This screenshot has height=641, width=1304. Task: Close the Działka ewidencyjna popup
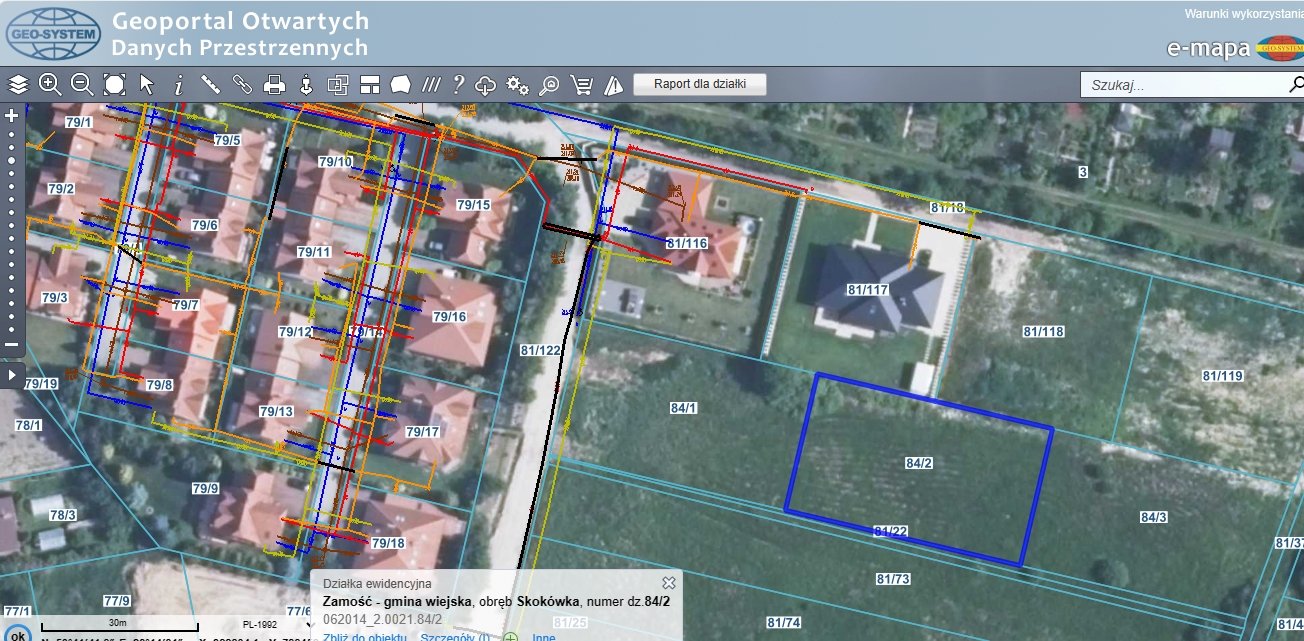(x=669, y=582)
